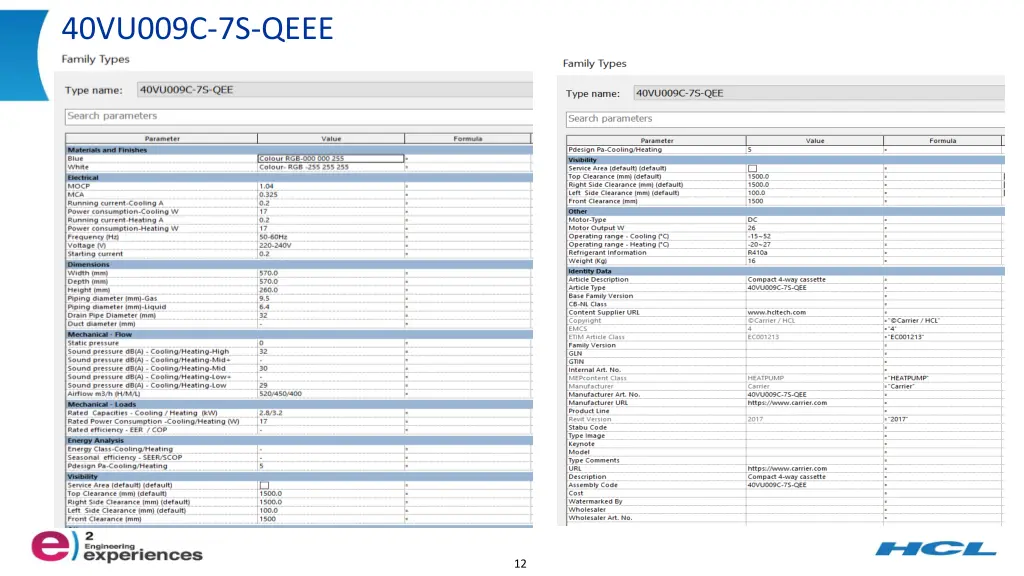The image size is (1024, 576).
Task: Click Formula column header in right panel
Action: (x=942, y=140)
